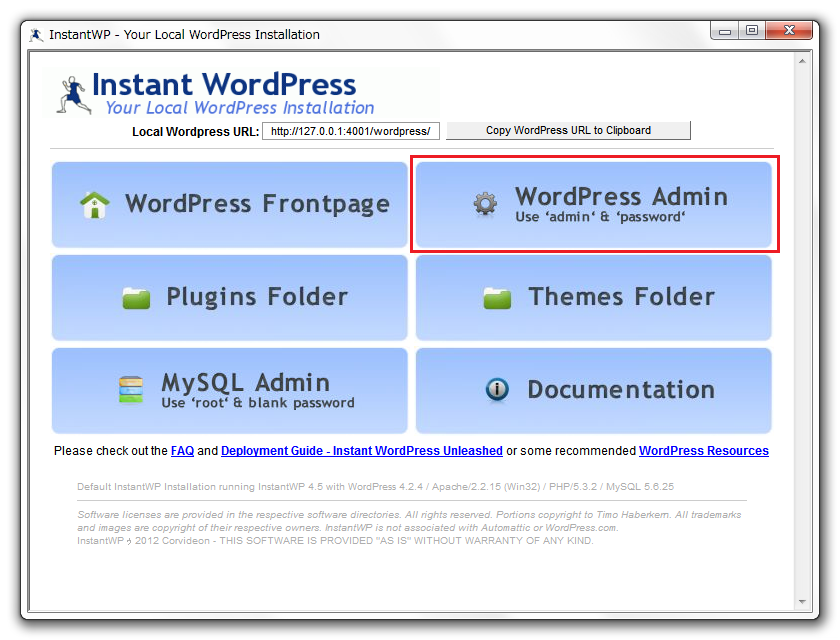Viewport: 840px width, 640px height.
Task: Click the 'Default InstantWP Installation running' version line
Action: pyautogui.click(x=376, y=487)
